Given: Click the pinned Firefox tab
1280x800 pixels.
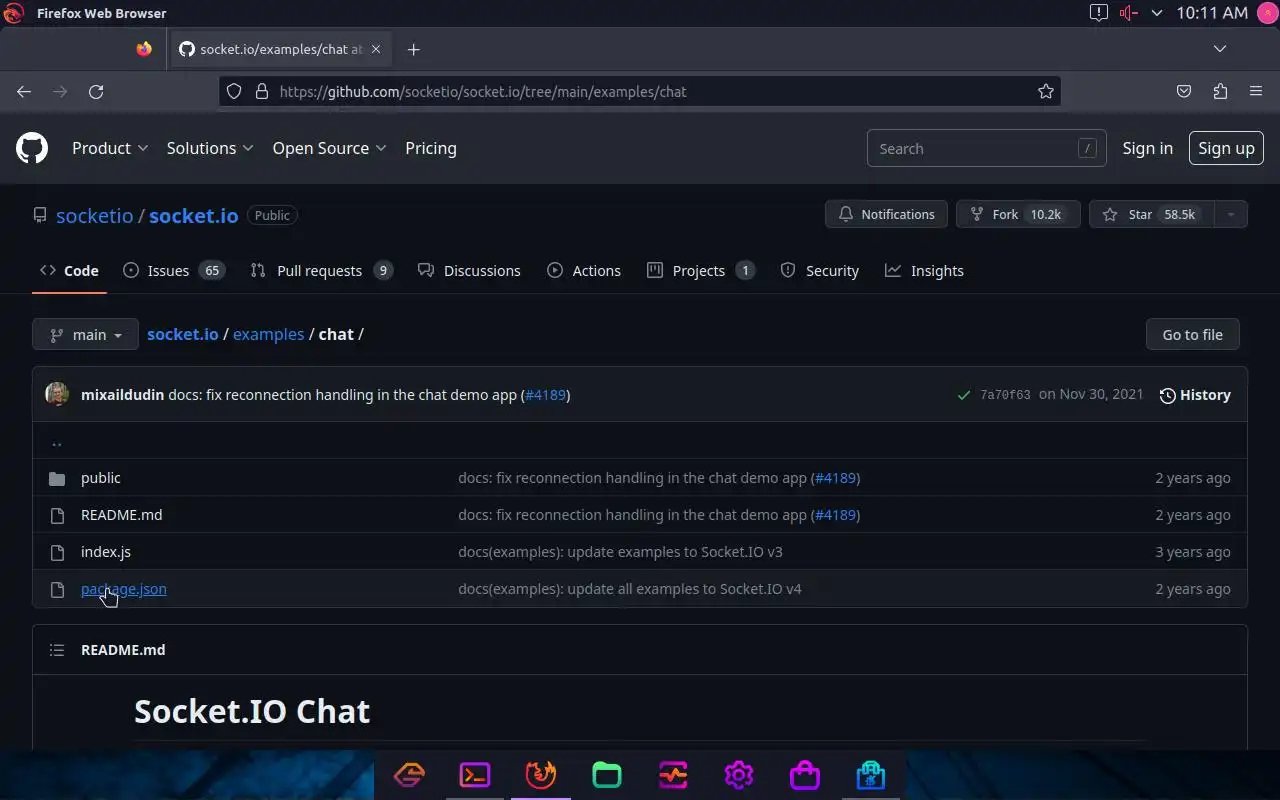Looking at the screenshot, I should [x=144, y=49].
